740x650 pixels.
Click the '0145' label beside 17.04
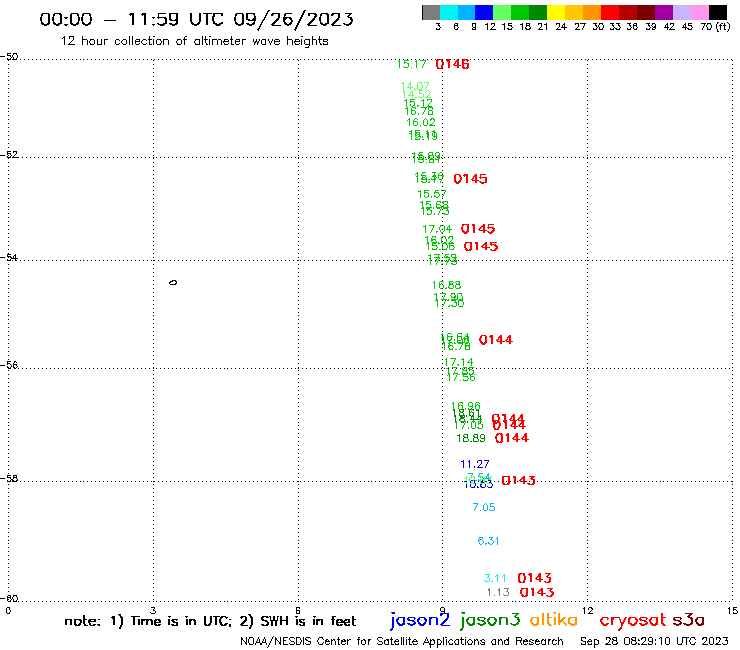[x=478, y=229]
